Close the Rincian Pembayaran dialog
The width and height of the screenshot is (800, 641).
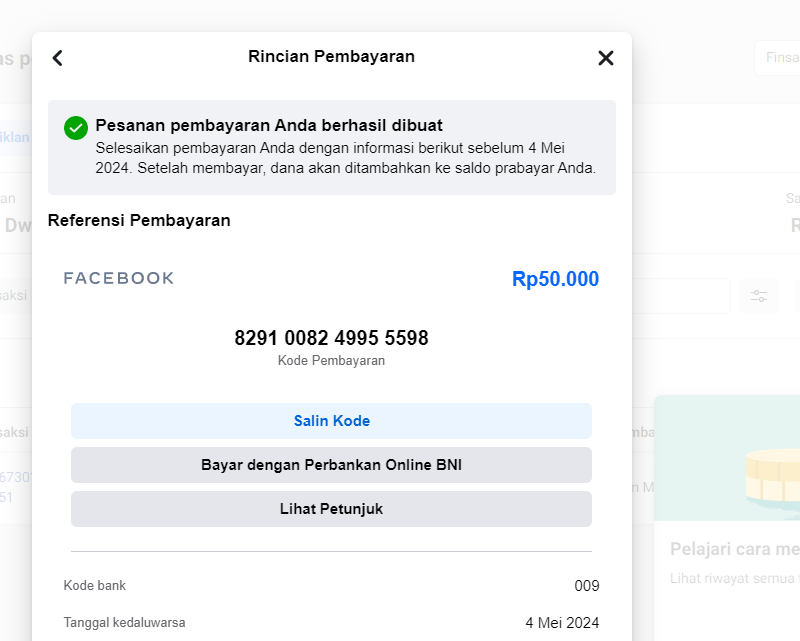(x=605, y=58)
